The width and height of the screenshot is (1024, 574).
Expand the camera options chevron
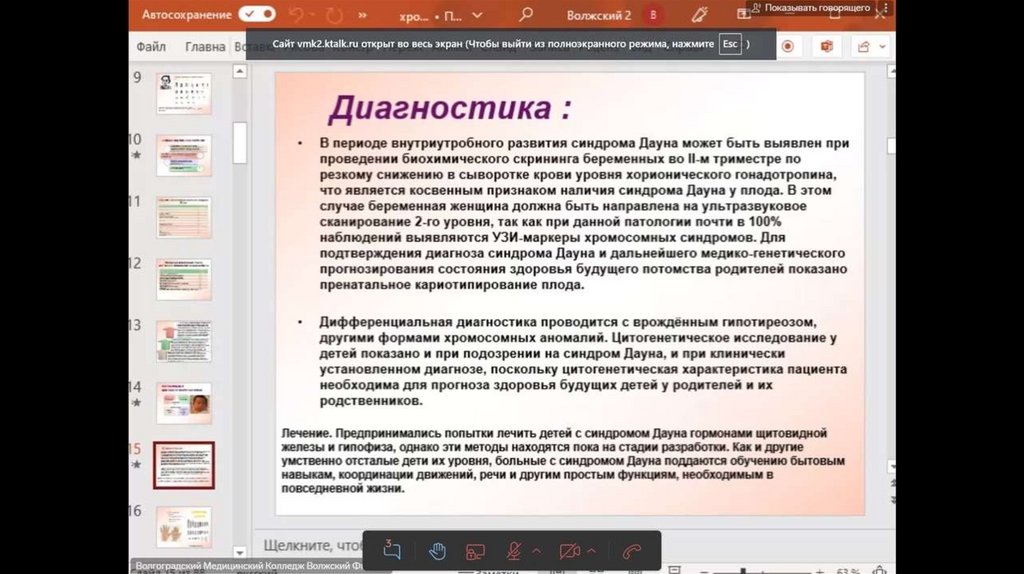[x=592, y=551]
